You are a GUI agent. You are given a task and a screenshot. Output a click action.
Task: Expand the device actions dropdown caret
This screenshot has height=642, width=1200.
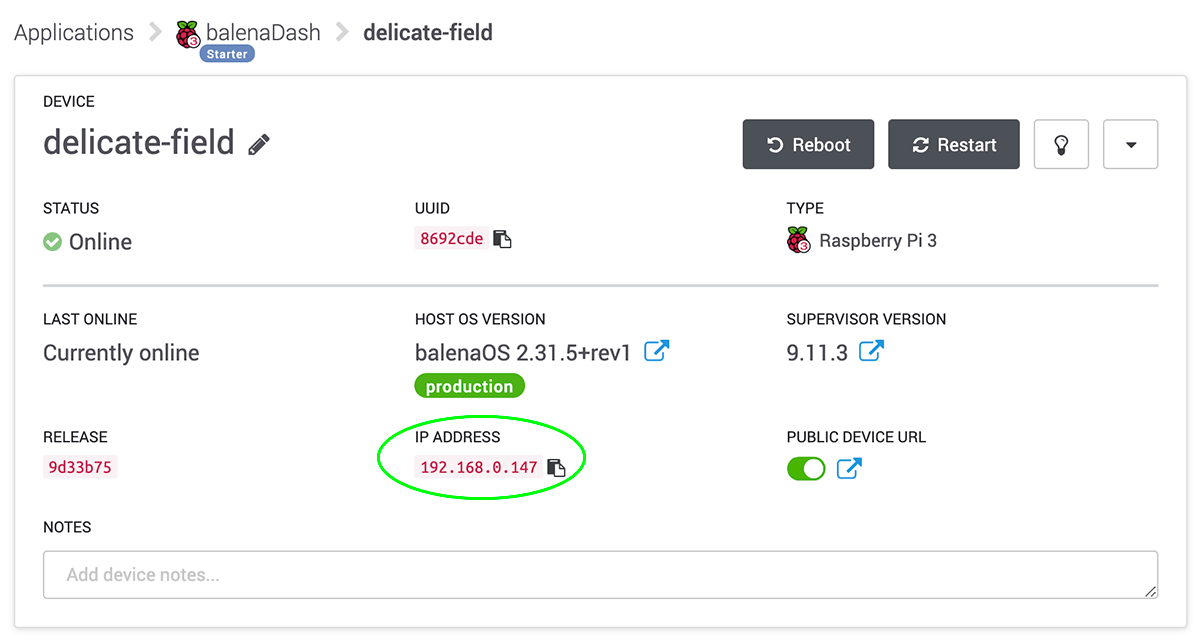(x=1130, y=145)
